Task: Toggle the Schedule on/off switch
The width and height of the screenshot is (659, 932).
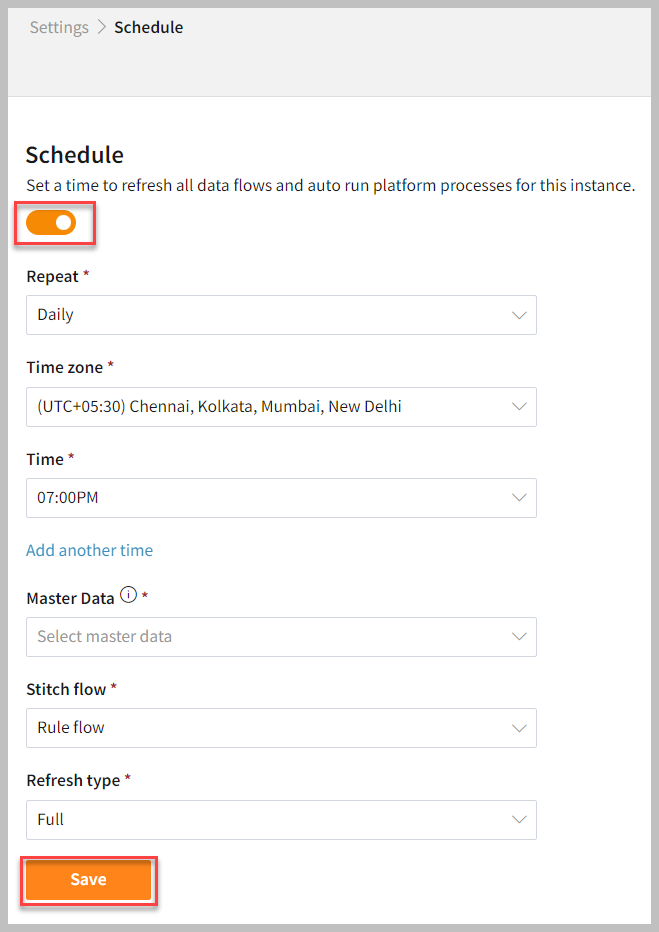Action: pos(51,223)
